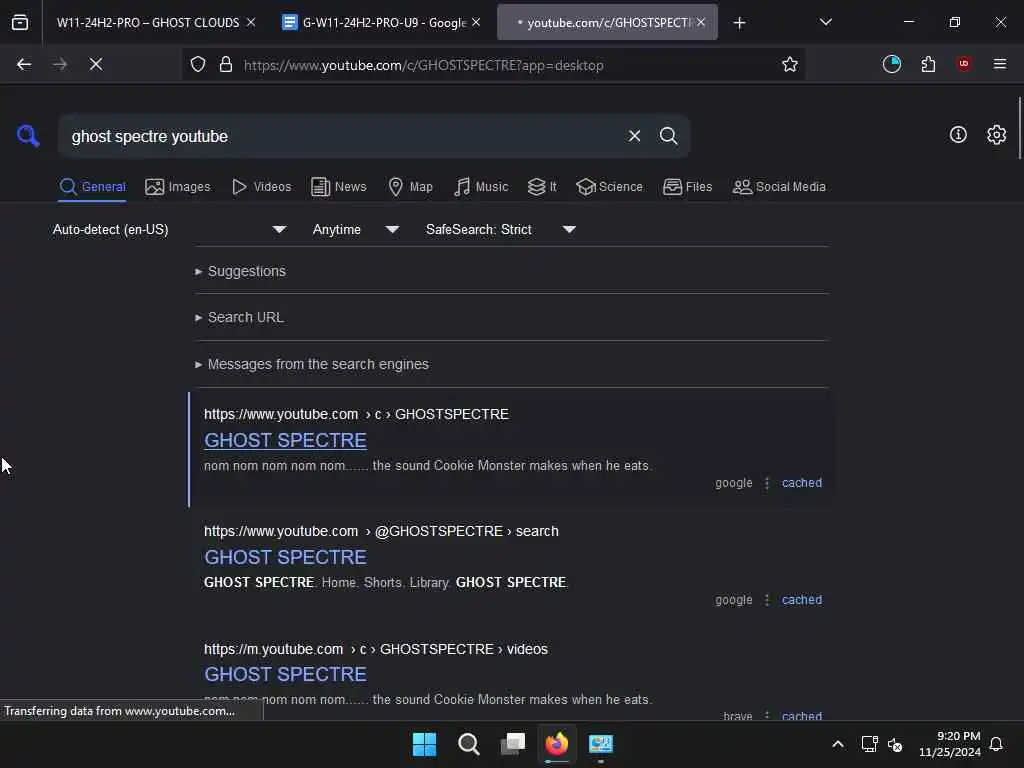Open Task View on taskbar
The height and width of the screenshot is (768, 1024).
(x=513, y=744)
